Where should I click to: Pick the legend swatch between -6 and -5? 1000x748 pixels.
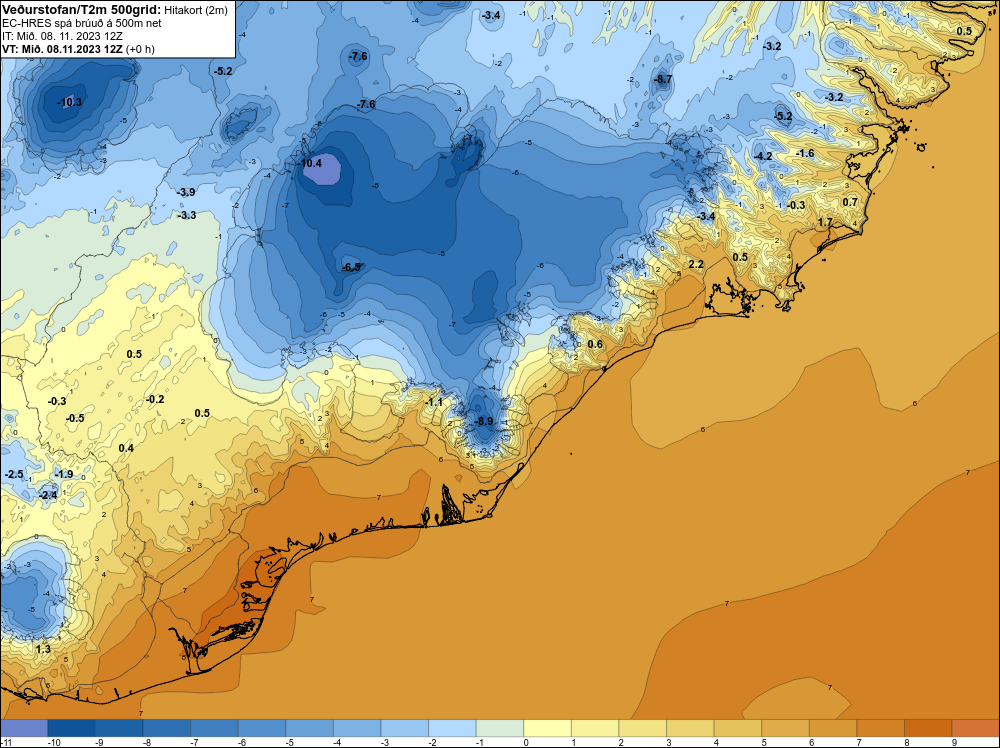click(x=261, y=728)
